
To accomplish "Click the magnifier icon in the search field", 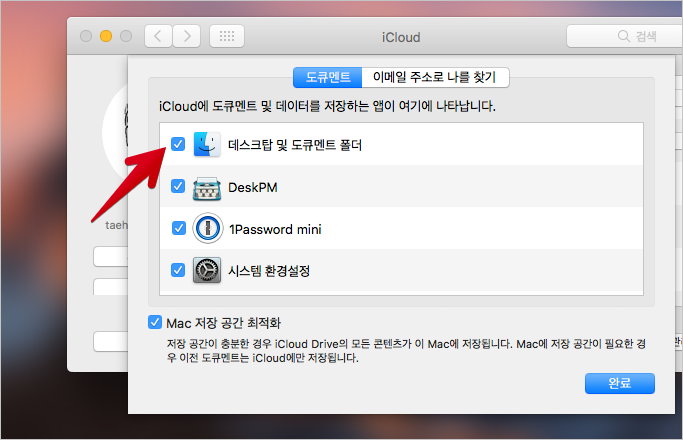I will (x=624, y=36).
